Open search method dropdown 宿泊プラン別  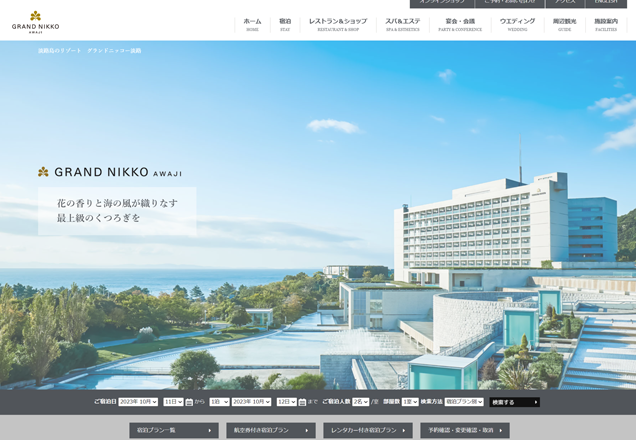[x=464, y=402]
